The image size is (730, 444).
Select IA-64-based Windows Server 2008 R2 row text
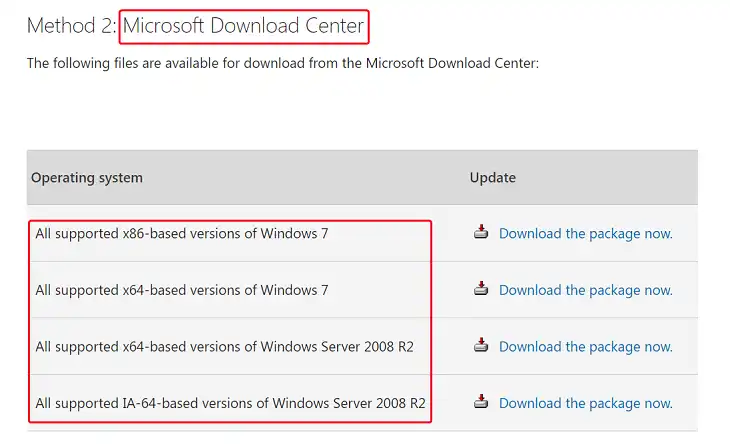tap(230, 404)
